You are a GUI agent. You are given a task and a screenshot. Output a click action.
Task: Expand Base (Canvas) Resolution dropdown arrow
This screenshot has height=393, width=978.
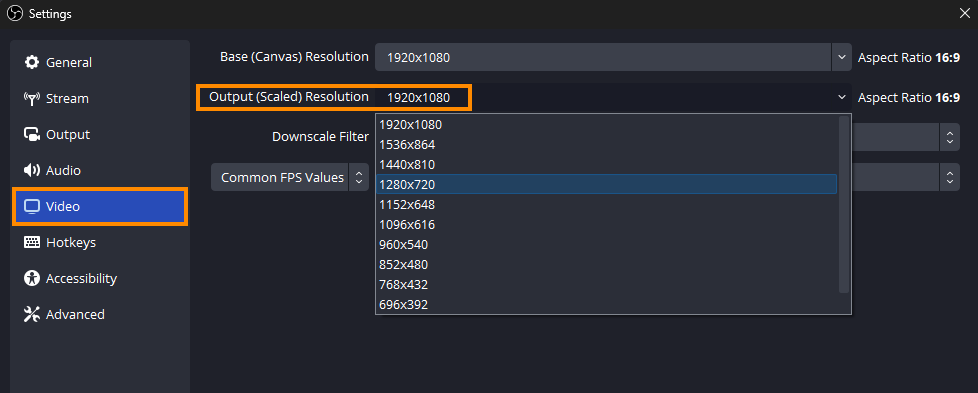click(x=841, y=57)
